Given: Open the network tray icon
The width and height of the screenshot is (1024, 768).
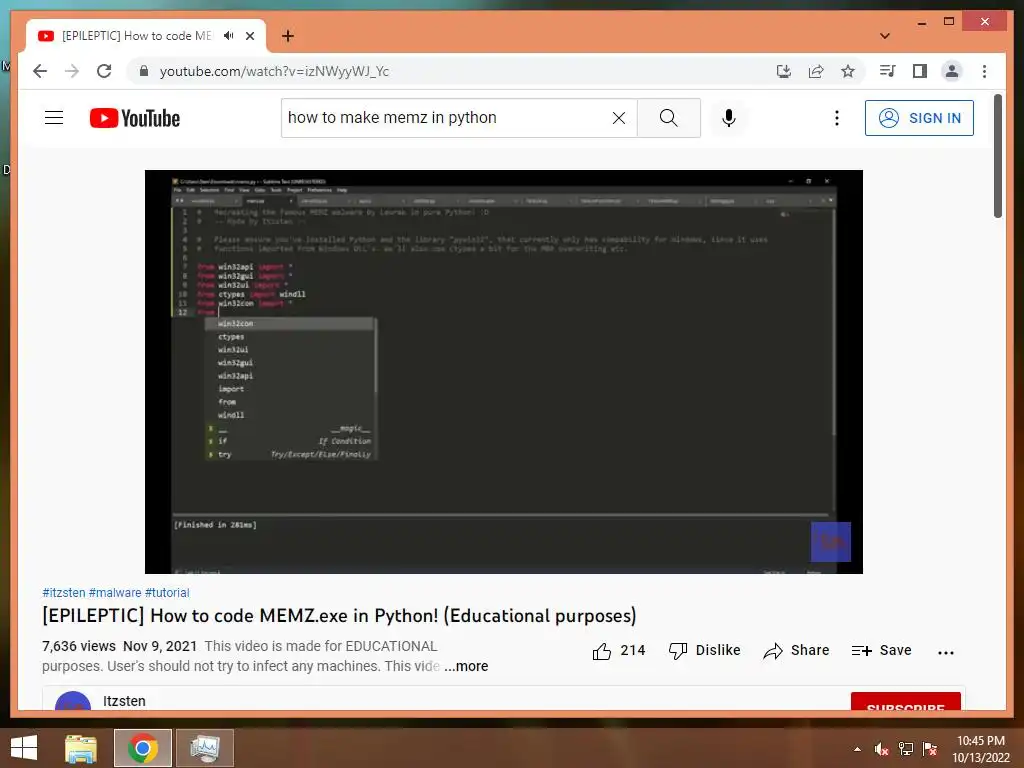Looking at the screenshot, I should 906,749.
